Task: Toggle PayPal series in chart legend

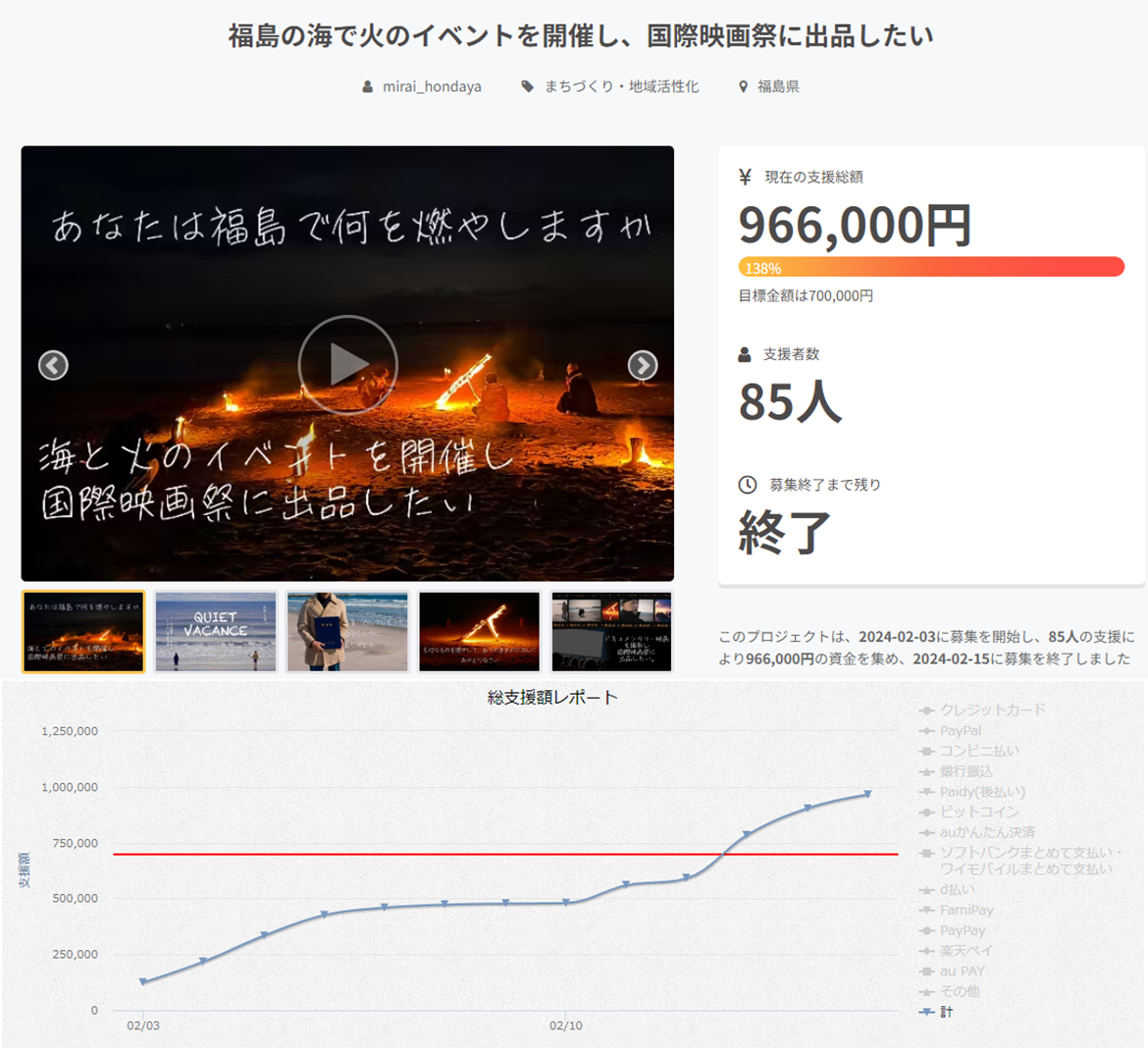Action: pyautogui.click(x=960, y=730)
